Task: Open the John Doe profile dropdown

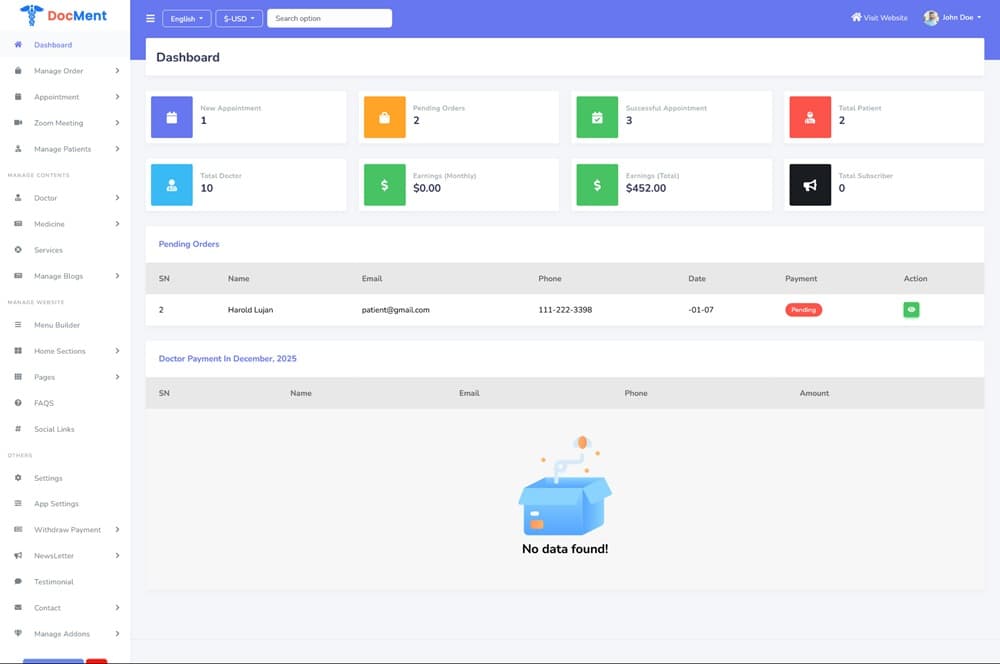Action: pos(952,18)
